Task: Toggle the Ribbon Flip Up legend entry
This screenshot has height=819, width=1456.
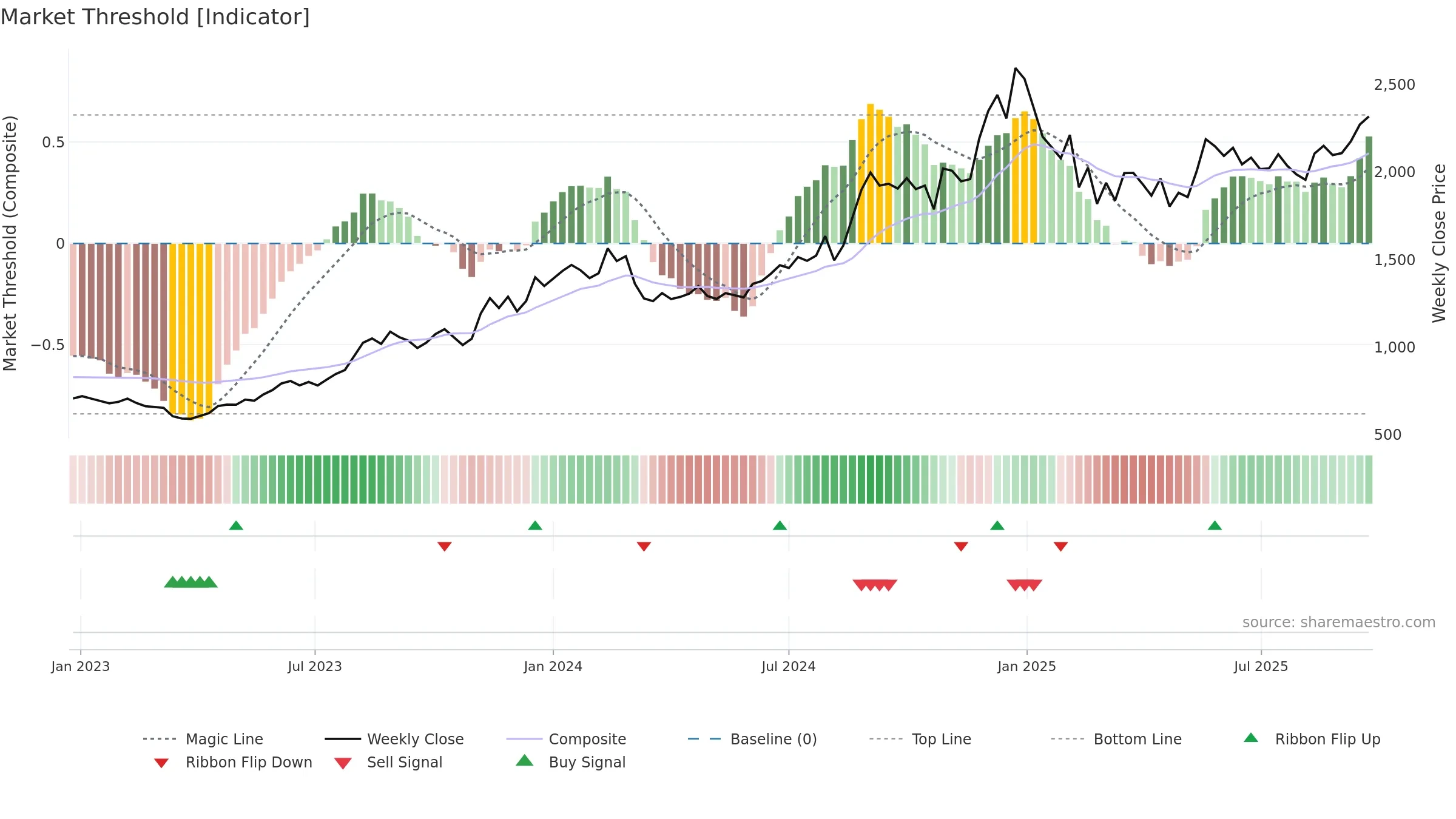Action: coord(1312,739)
